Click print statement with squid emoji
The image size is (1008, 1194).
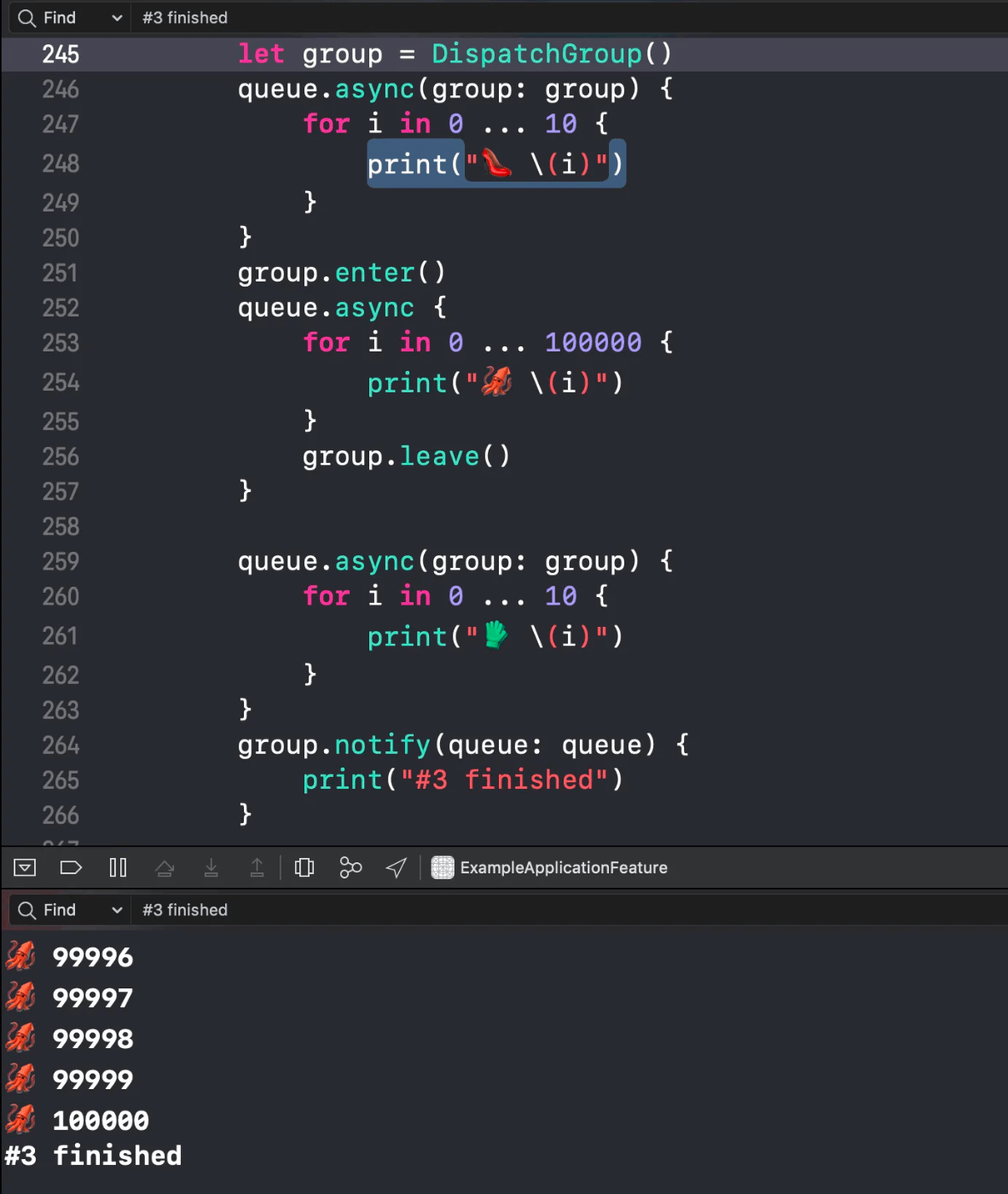(x=495, y=383)
